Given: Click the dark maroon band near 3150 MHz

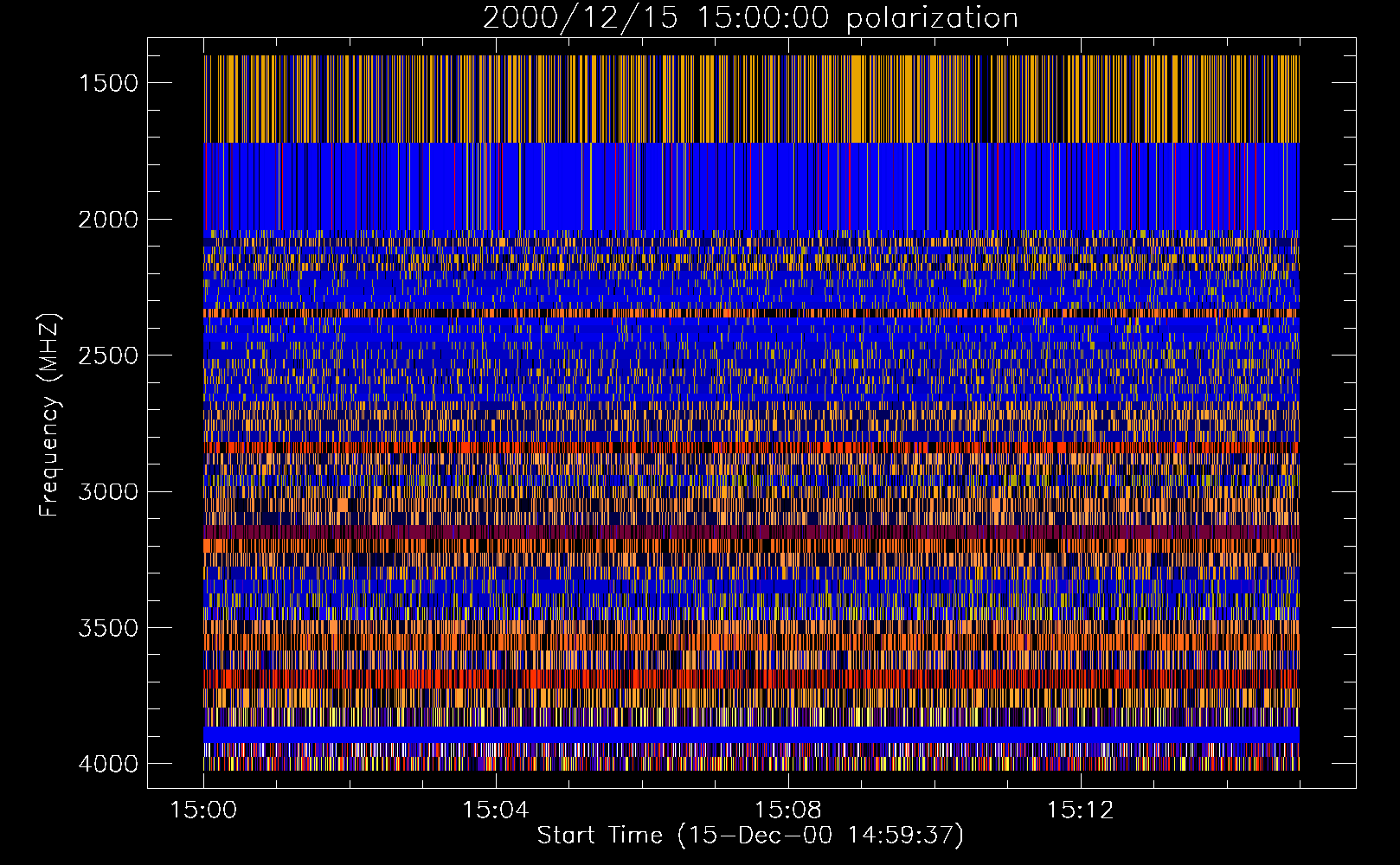Looking at the screenshot, I should [751, 532].
